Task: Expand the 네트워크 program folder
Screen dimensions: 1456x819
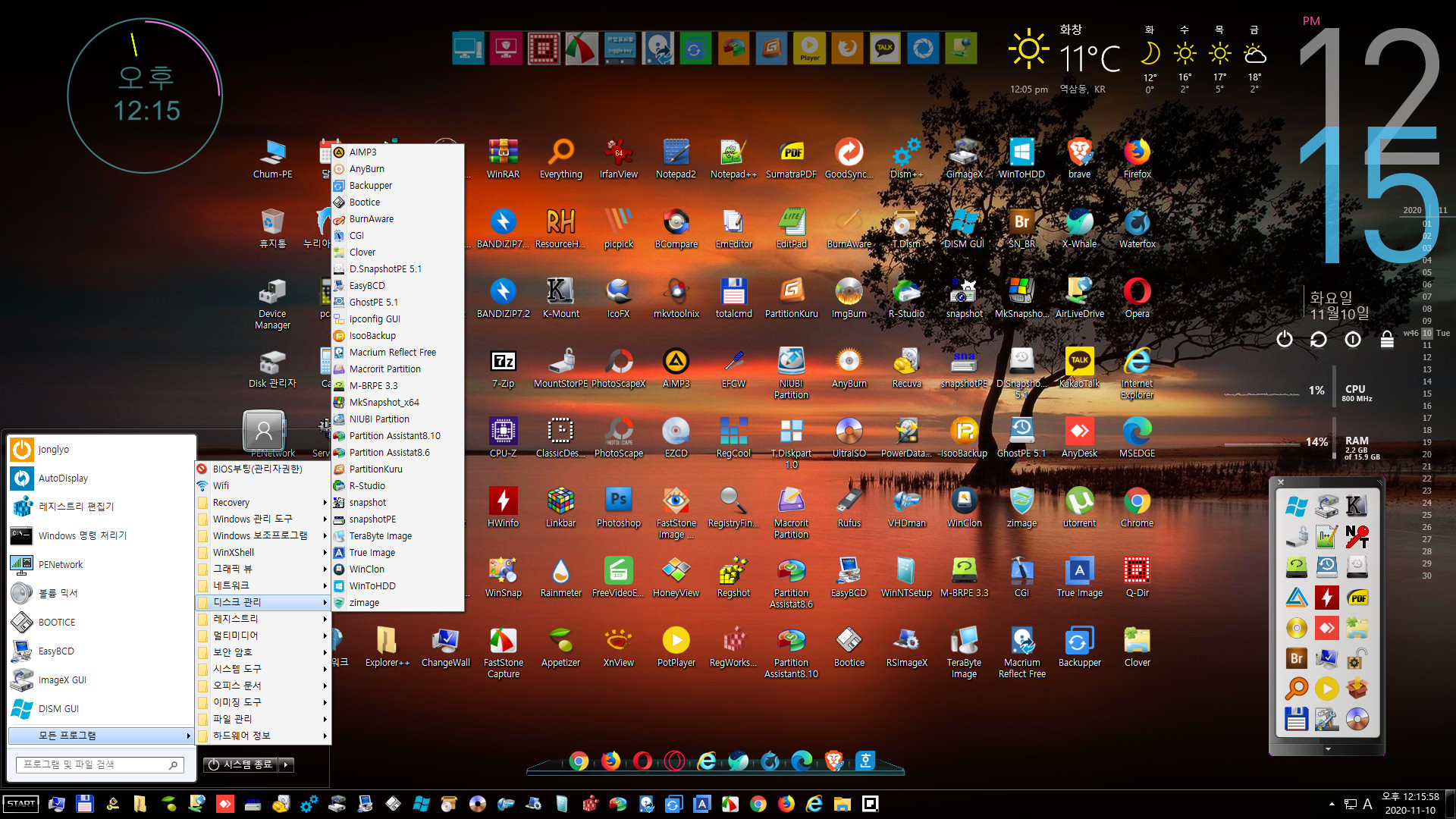Action: [262, 585]
